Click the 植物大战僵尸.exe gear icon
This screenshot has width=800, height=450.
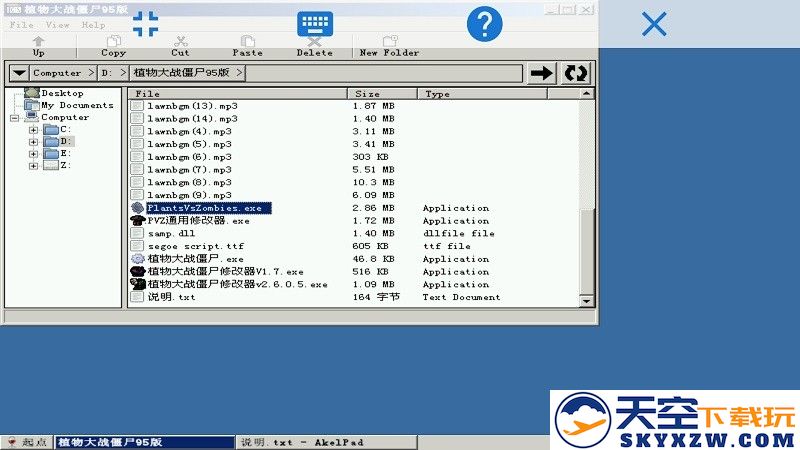click(x=137, y=259)
